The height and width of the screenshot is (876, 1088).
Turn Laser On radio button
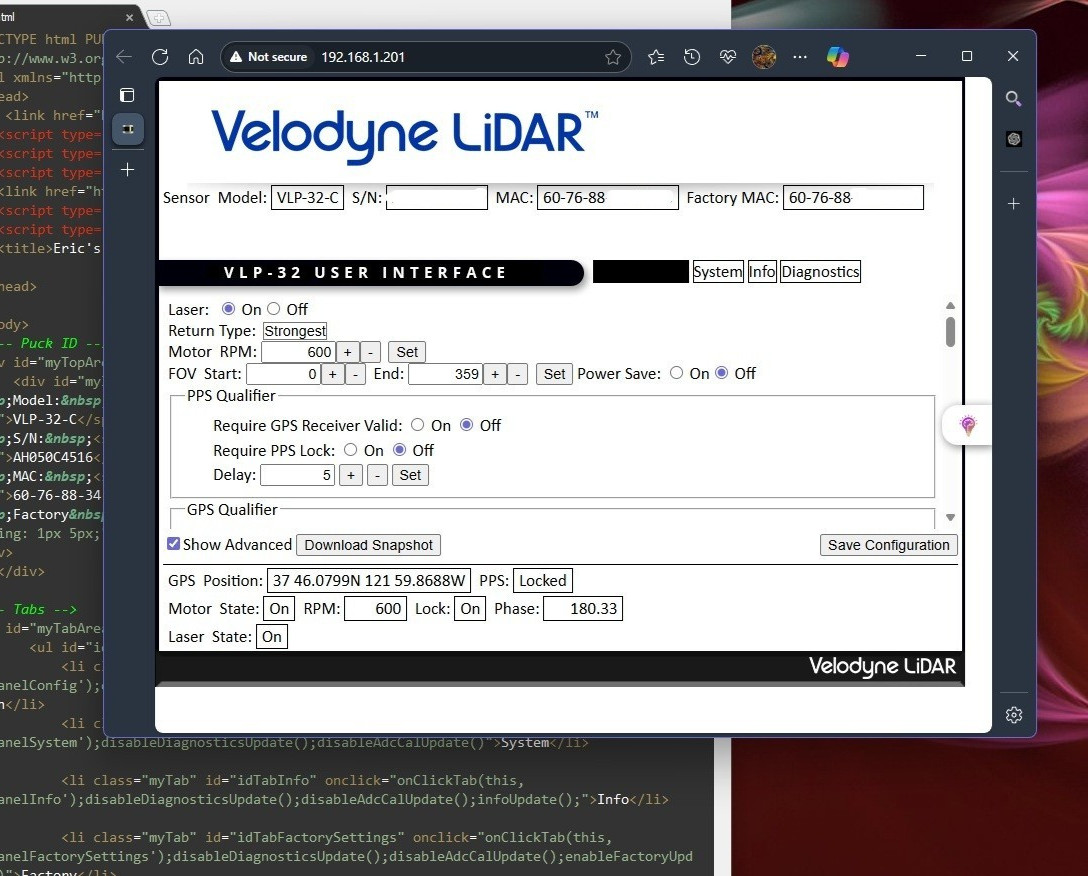[x=228, y=309]
